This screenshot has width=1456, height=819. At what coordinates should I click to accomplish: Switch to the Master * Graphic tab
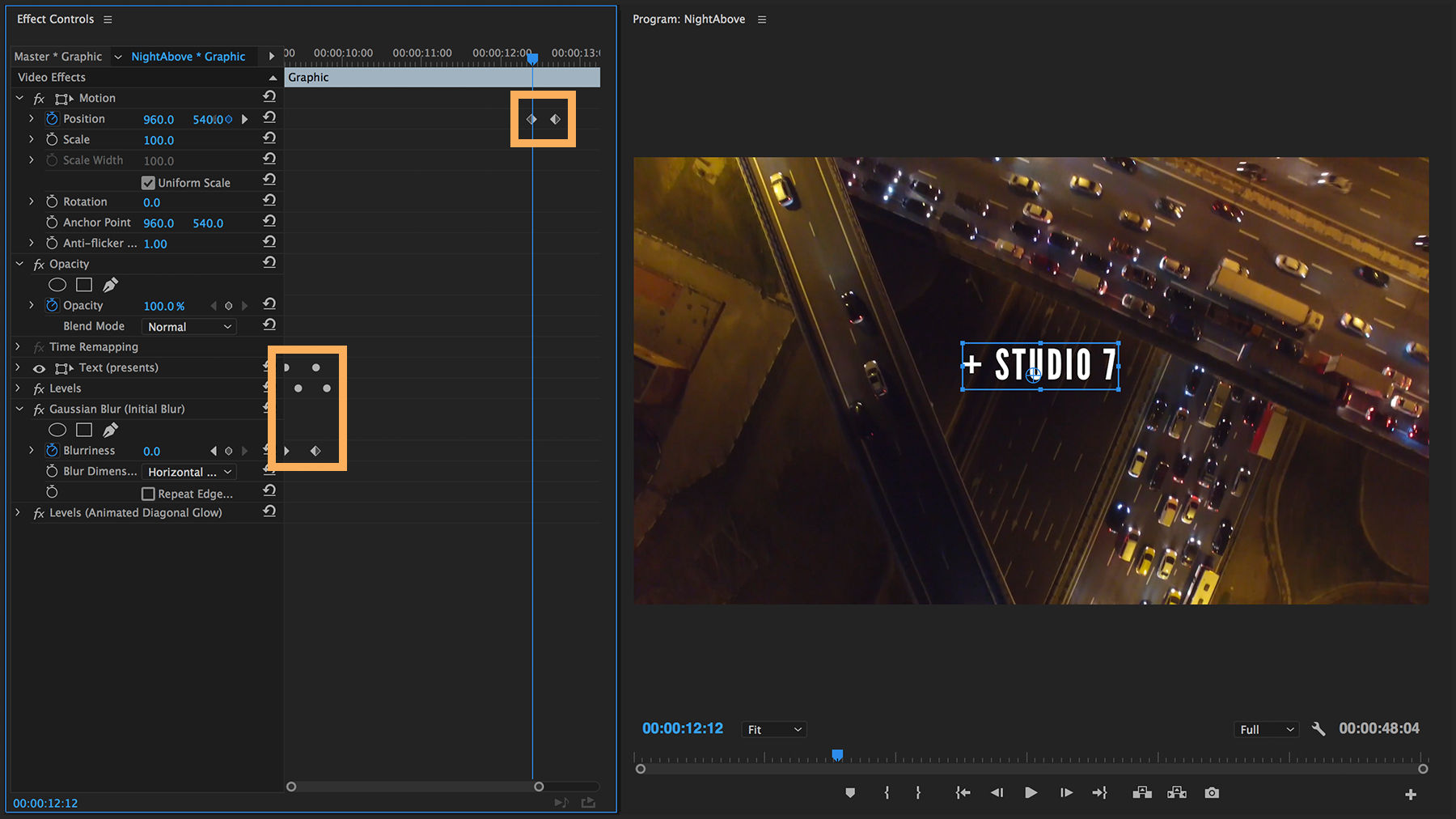coord(57,56)
